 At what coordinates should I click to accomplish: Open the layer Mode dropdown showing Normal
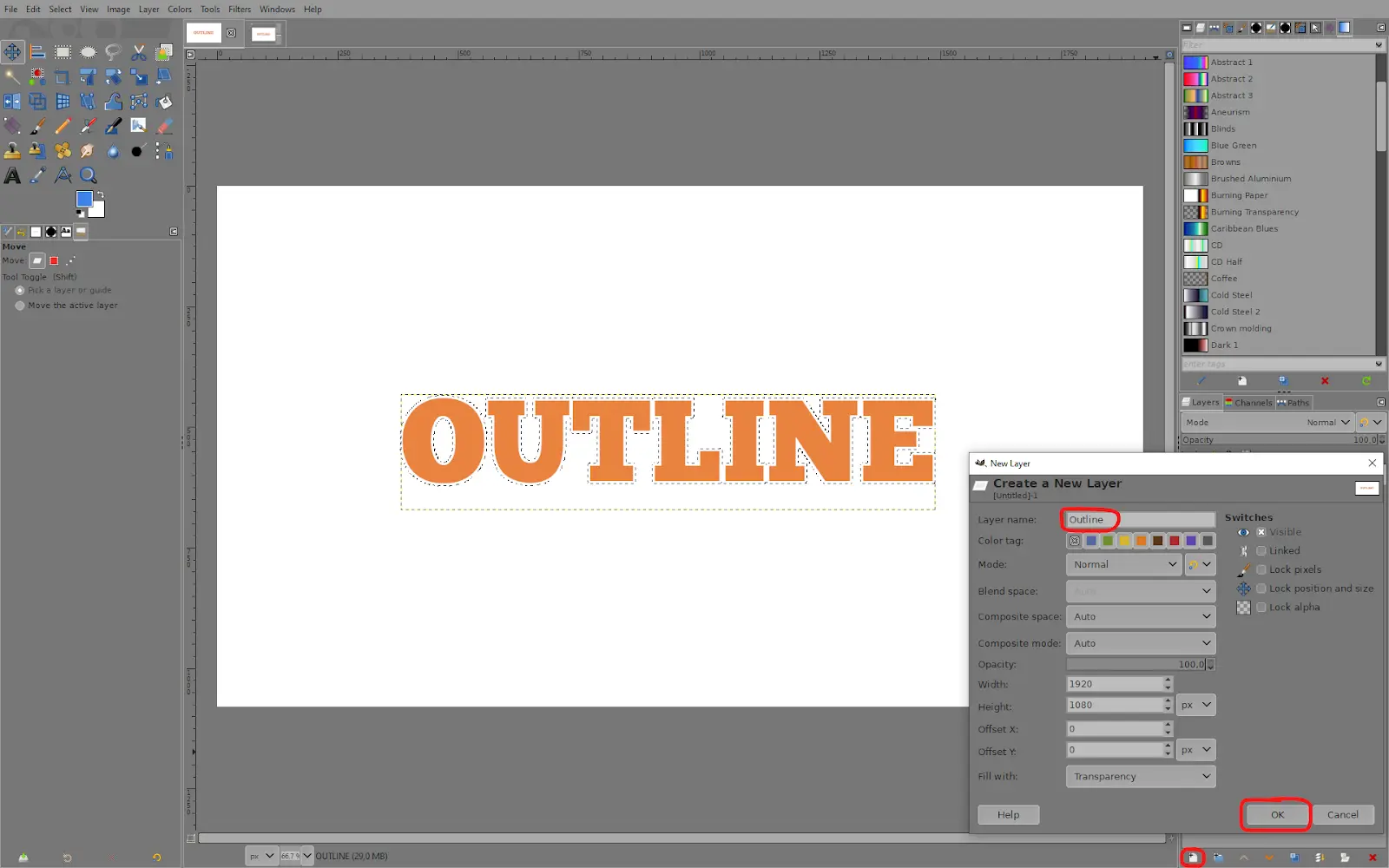coord(1123,564)
